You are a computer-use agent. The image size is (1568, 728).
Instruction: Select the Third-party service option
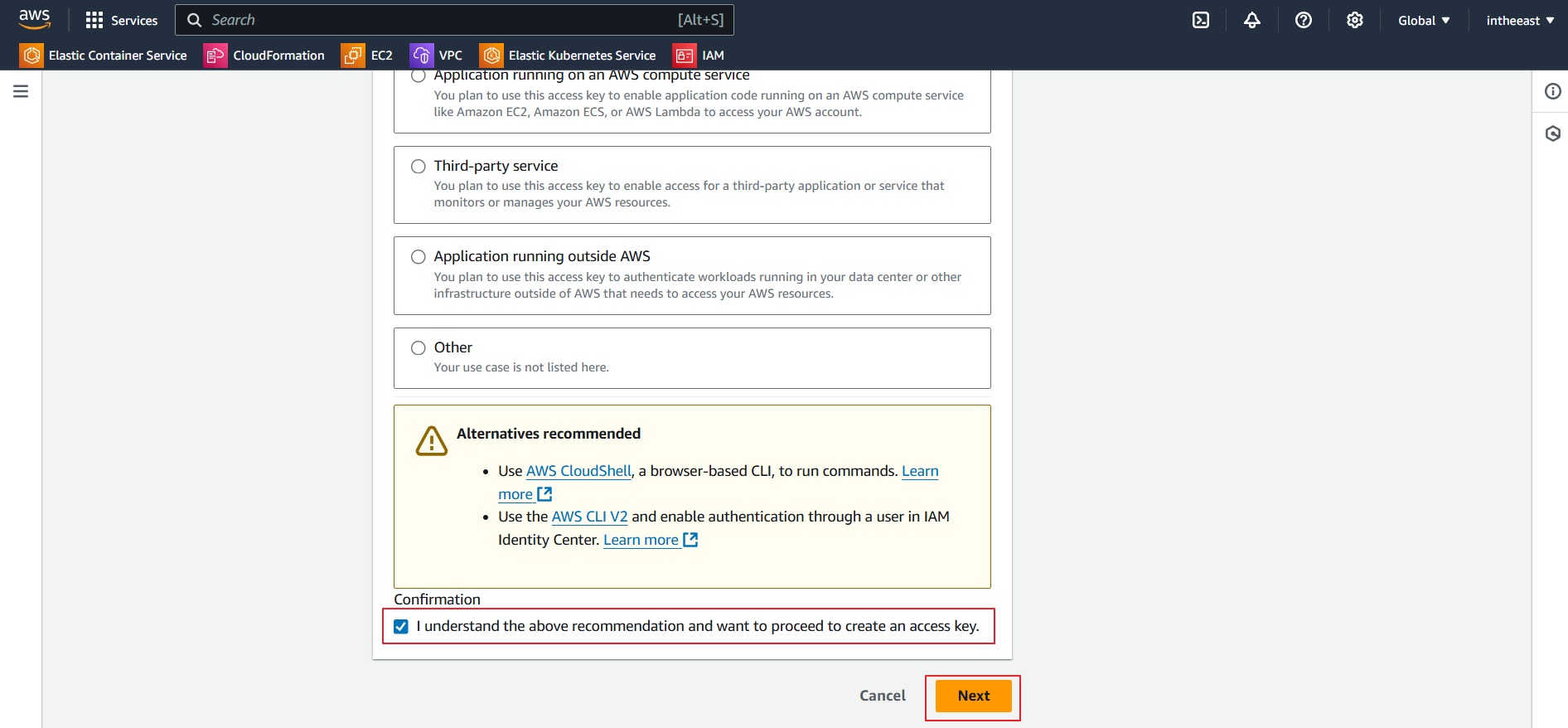click(x=419, y=166)
